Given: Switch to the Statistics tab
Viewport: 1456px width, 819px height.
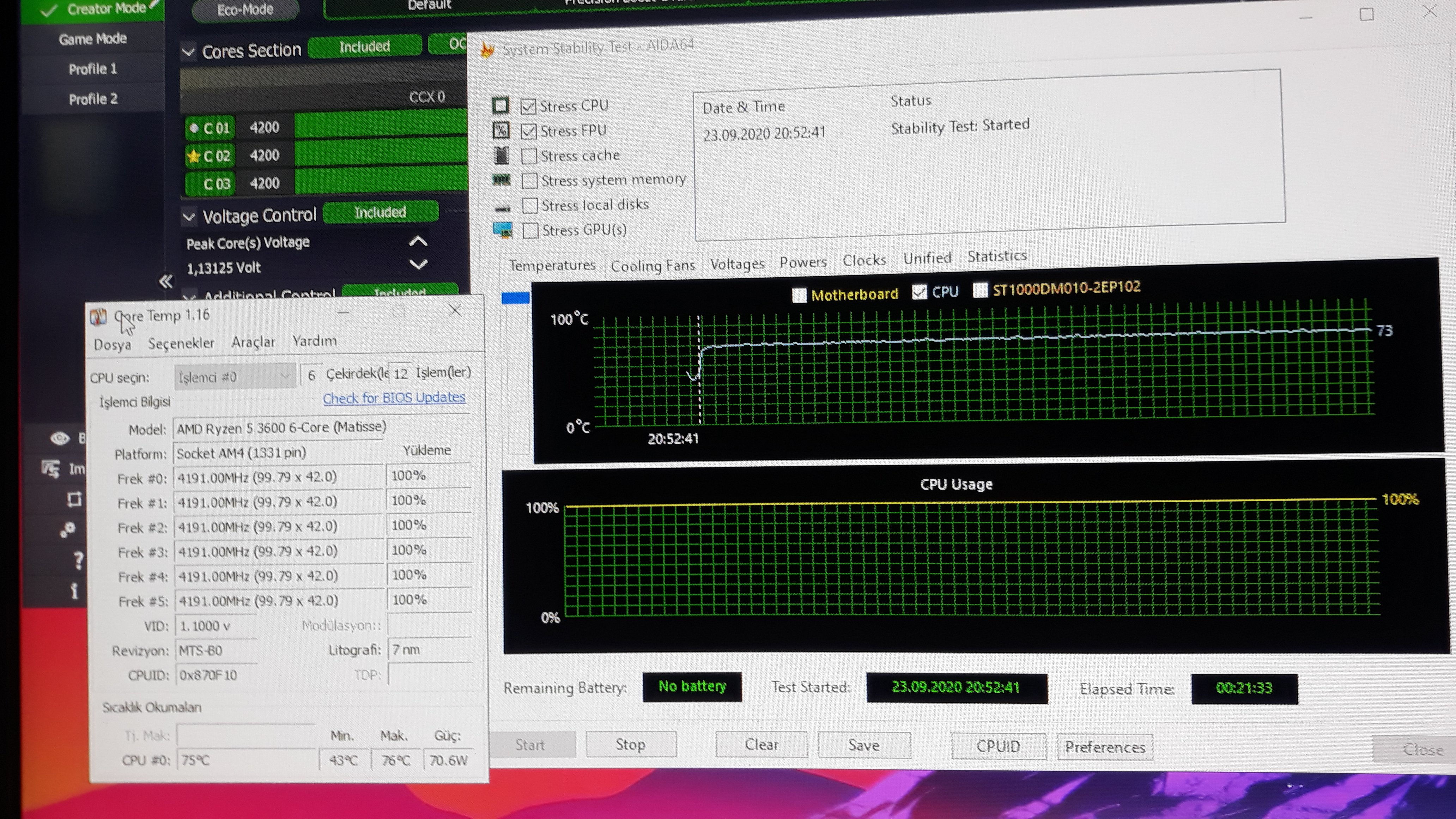Looking at the screenshot, I should tap(997, 257).
